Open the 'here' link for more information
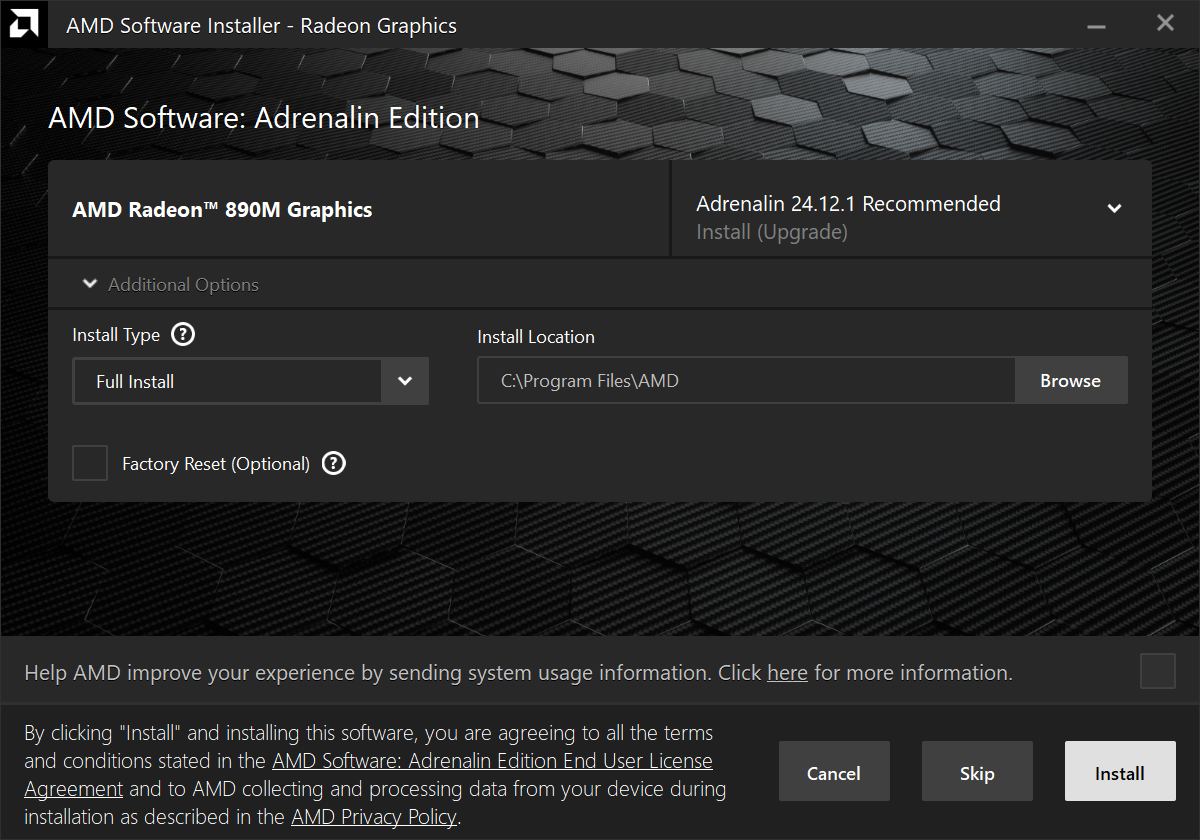The height and width of the screenshot is (840, 1200). (787, 673)
